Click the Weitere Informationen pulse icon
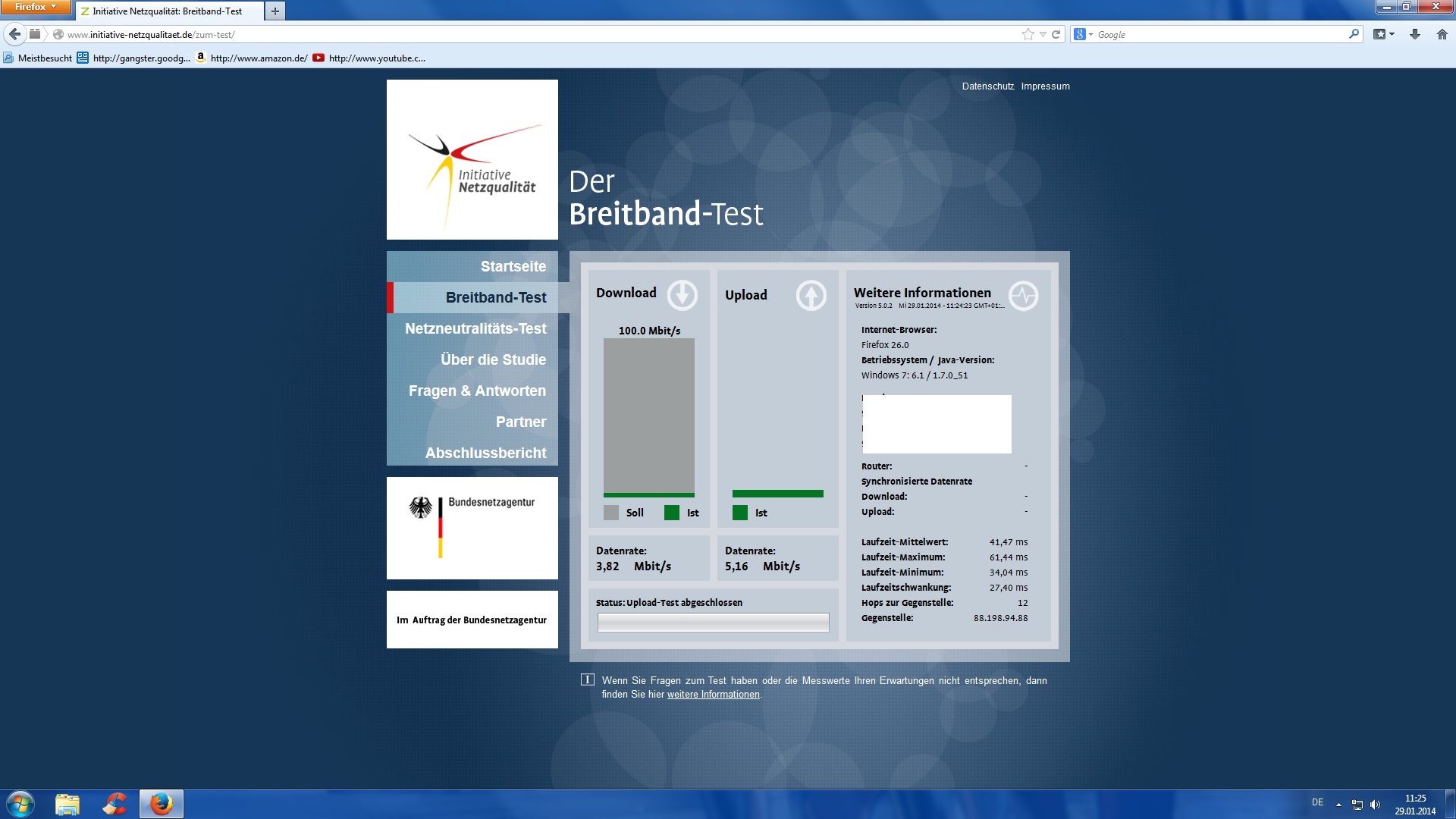The image size is (1456, 819). (1023, 296)
